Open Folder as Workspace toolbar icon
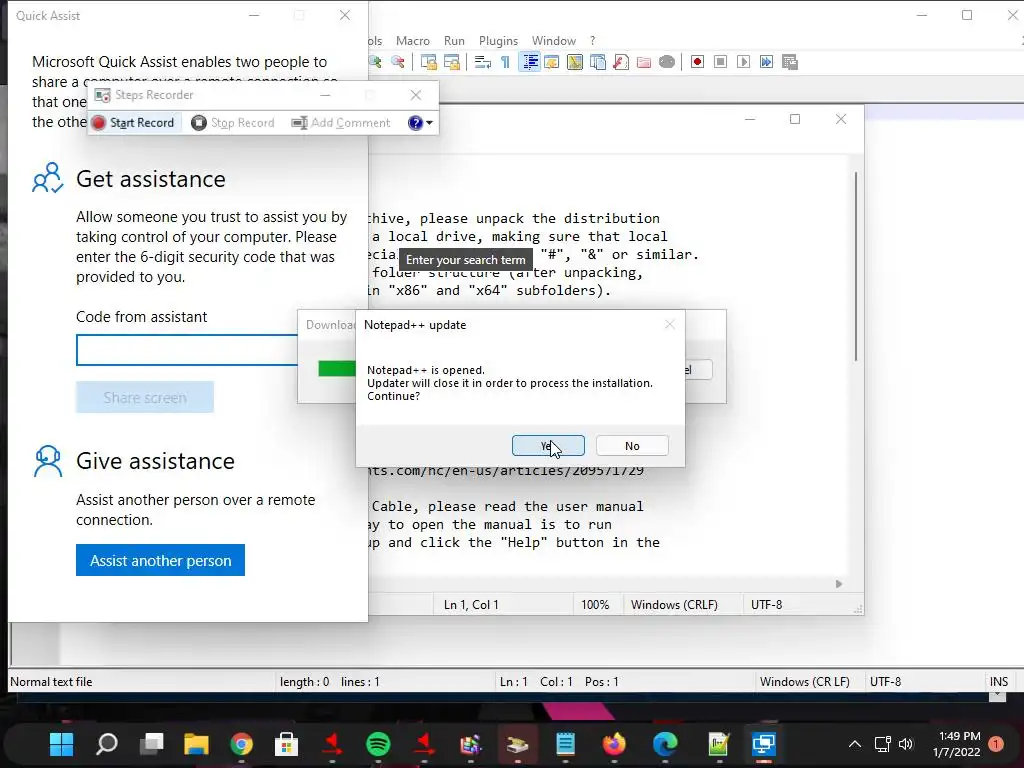The height and width of the screenshot is (768, 1024). (644, 62)
